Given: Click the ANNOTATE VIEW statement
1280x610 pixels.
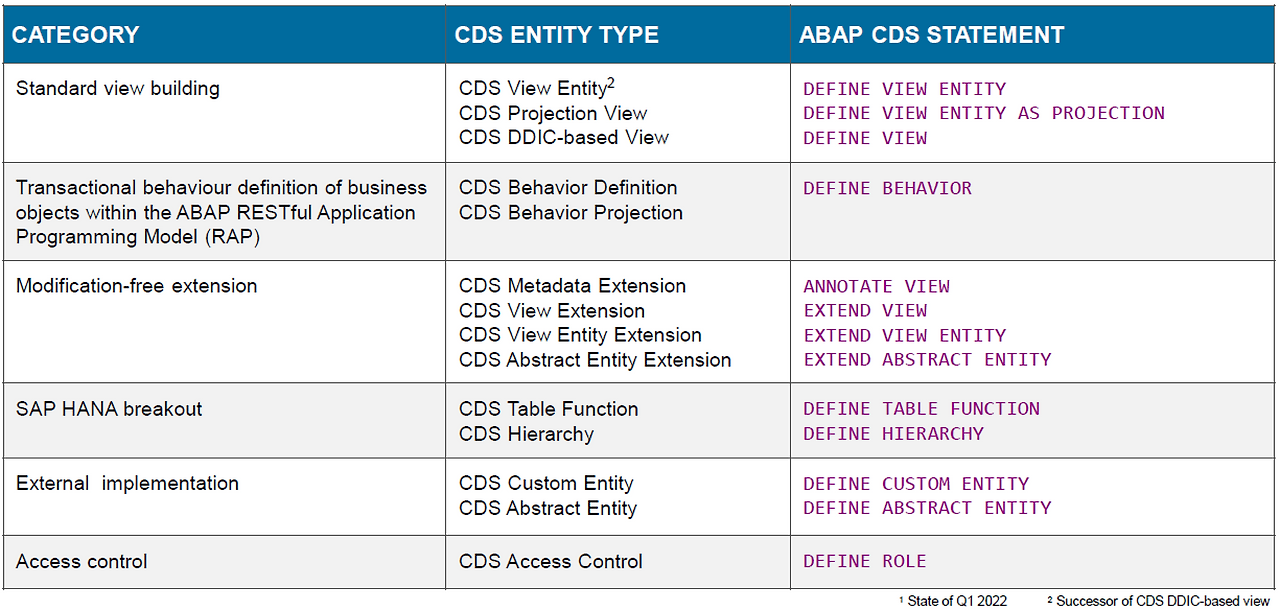Looking at the screenshot, I should [876, 286].
